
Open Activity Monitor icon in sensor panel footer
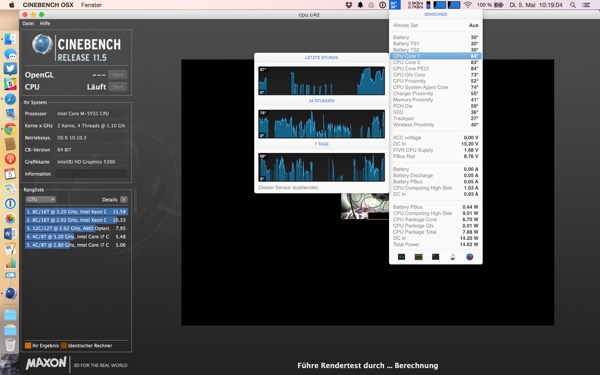pos(401,257)
